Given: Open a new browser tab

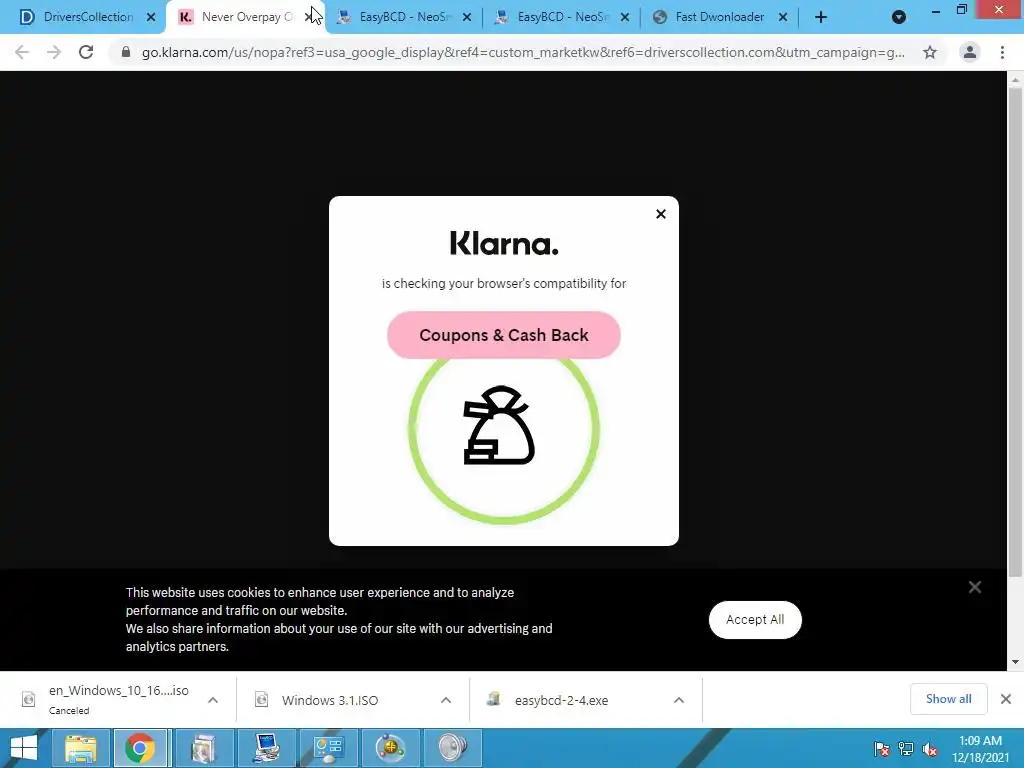Looking at the screenshot, I should [x=821, y=18].
